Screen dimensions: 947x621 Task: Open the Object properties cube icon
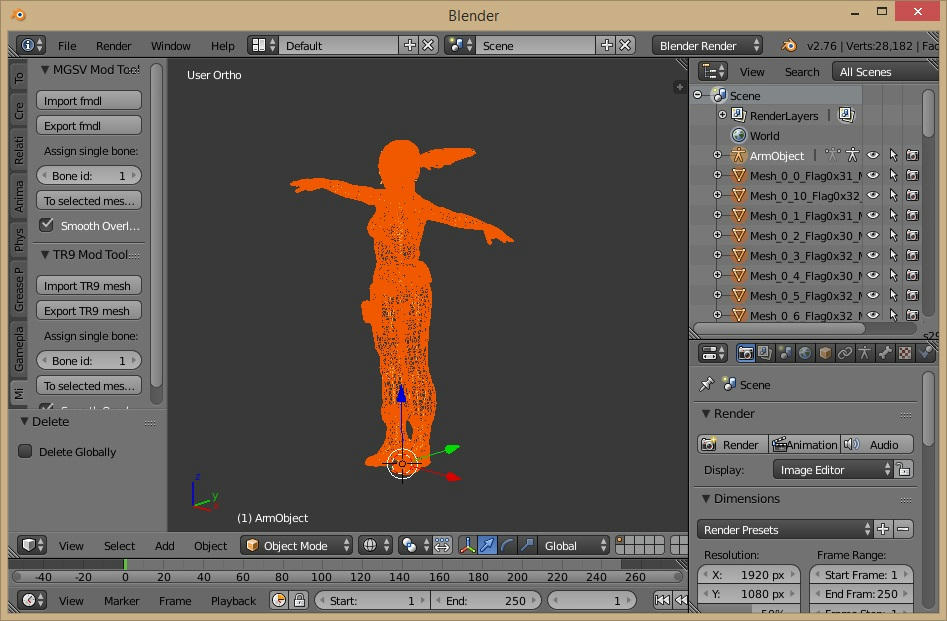[825, 353]
